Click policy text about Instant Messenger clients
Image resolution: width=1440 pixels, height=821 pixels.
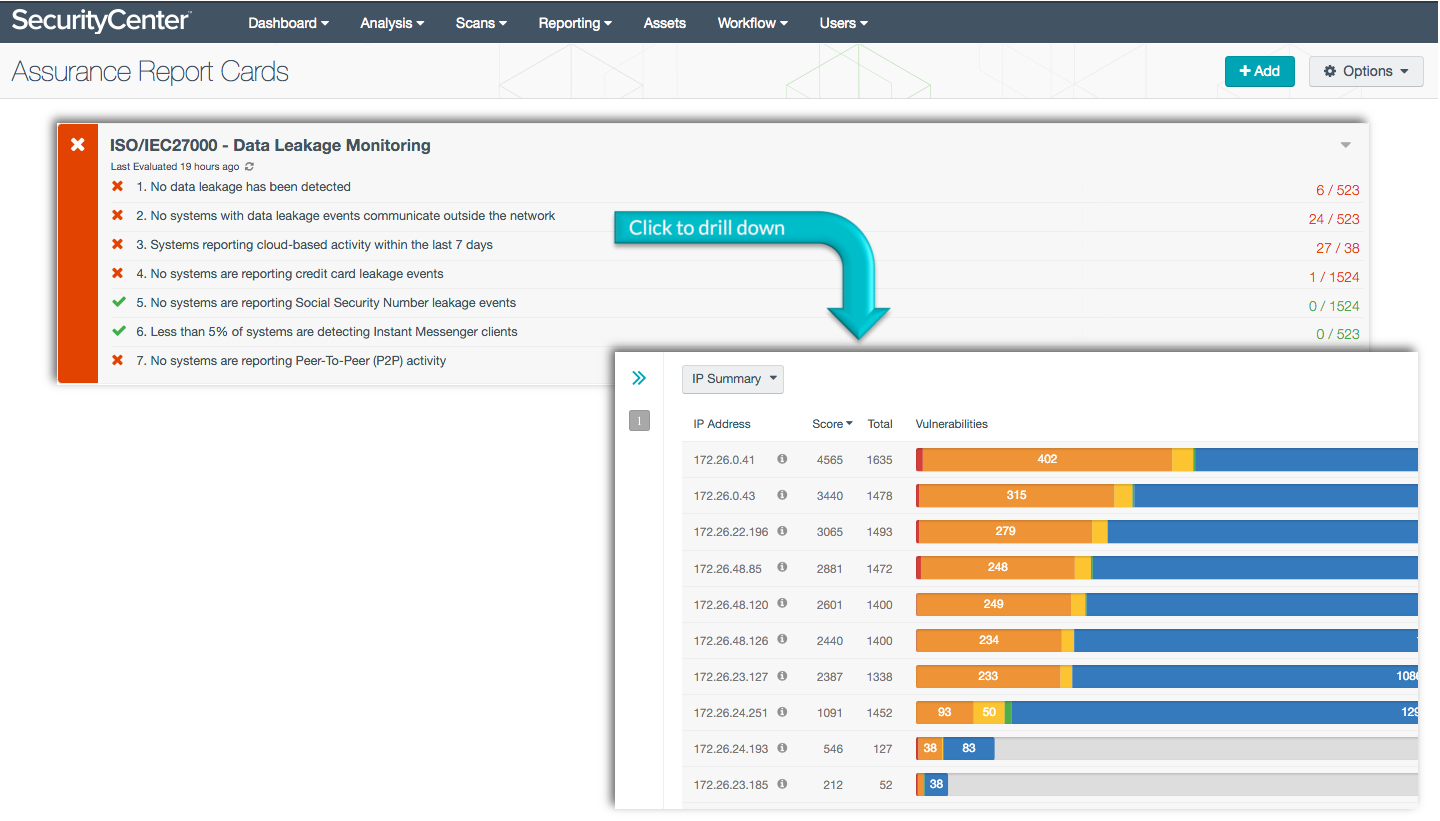327,332
